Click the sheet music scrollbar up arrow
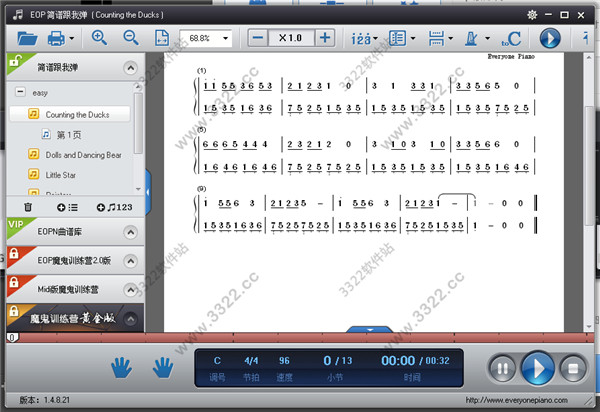Viewport: 600px width, 412px height. (589, 57)
